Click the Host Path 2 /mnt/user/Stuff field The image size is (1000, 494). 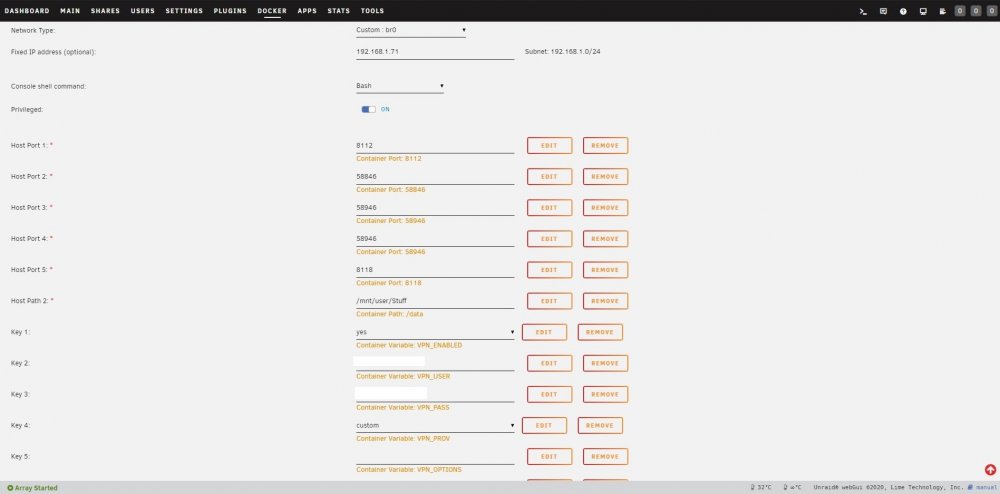tap(435, 301)
